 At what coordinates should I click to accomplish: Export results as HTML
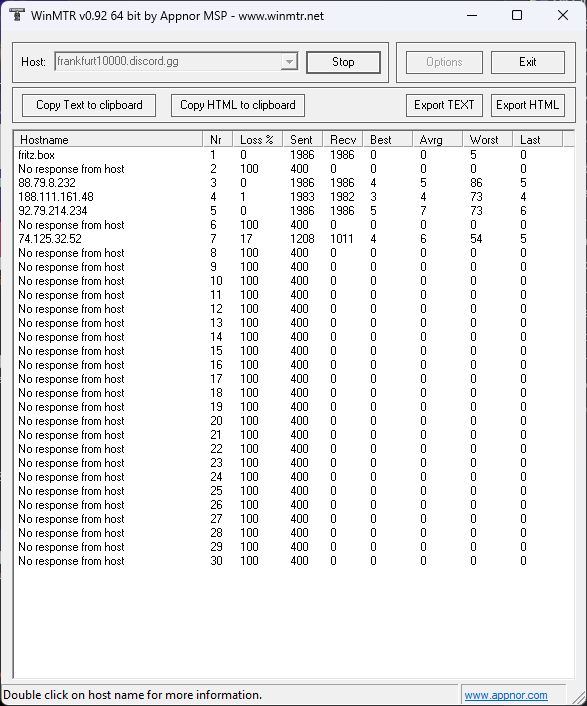coord(528,105)
